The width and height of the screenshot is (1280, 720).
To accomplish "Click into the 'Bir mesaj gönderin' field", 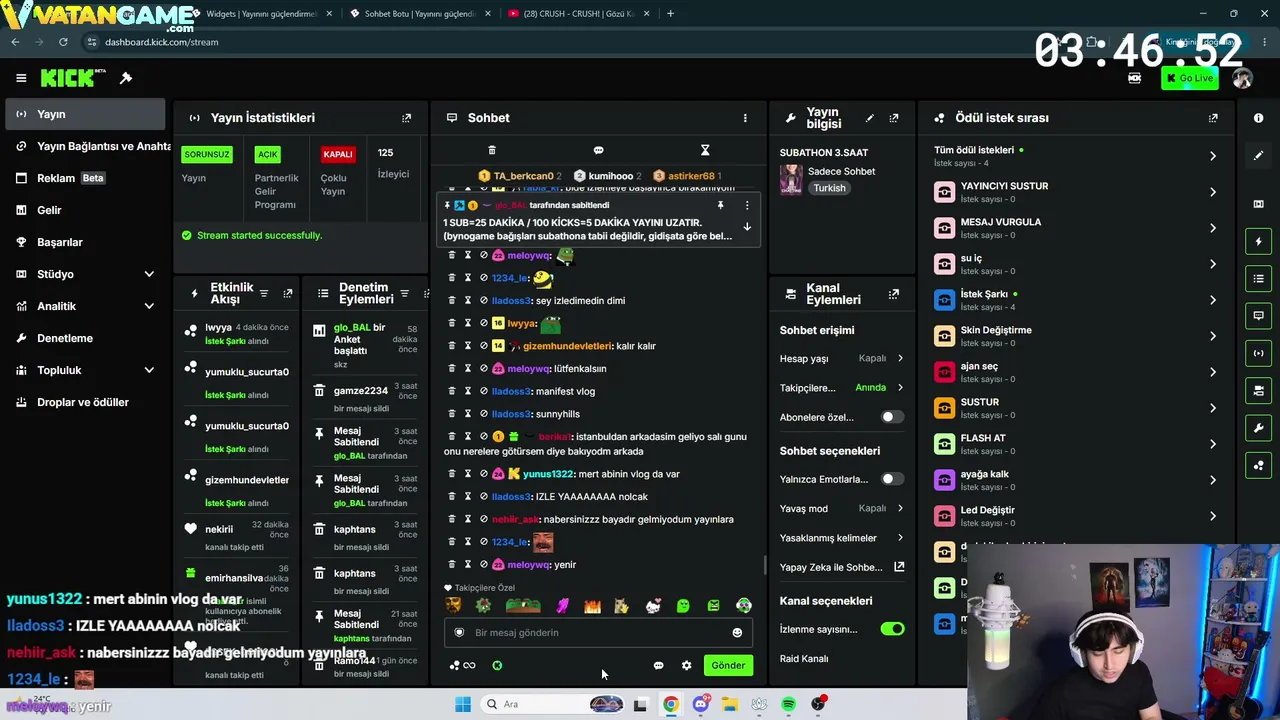I will 598,633.
